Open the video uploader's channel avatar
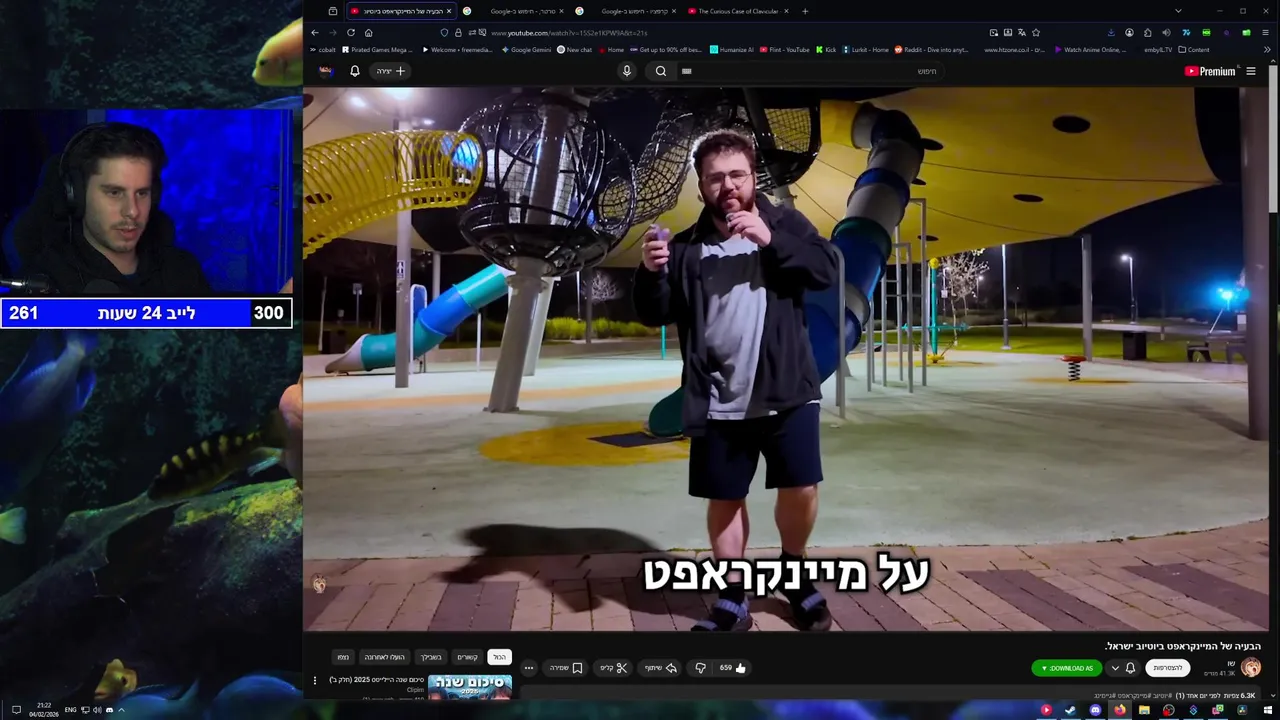The width and height of the screenshot is (1280, 720). [x=1251, y=668]
